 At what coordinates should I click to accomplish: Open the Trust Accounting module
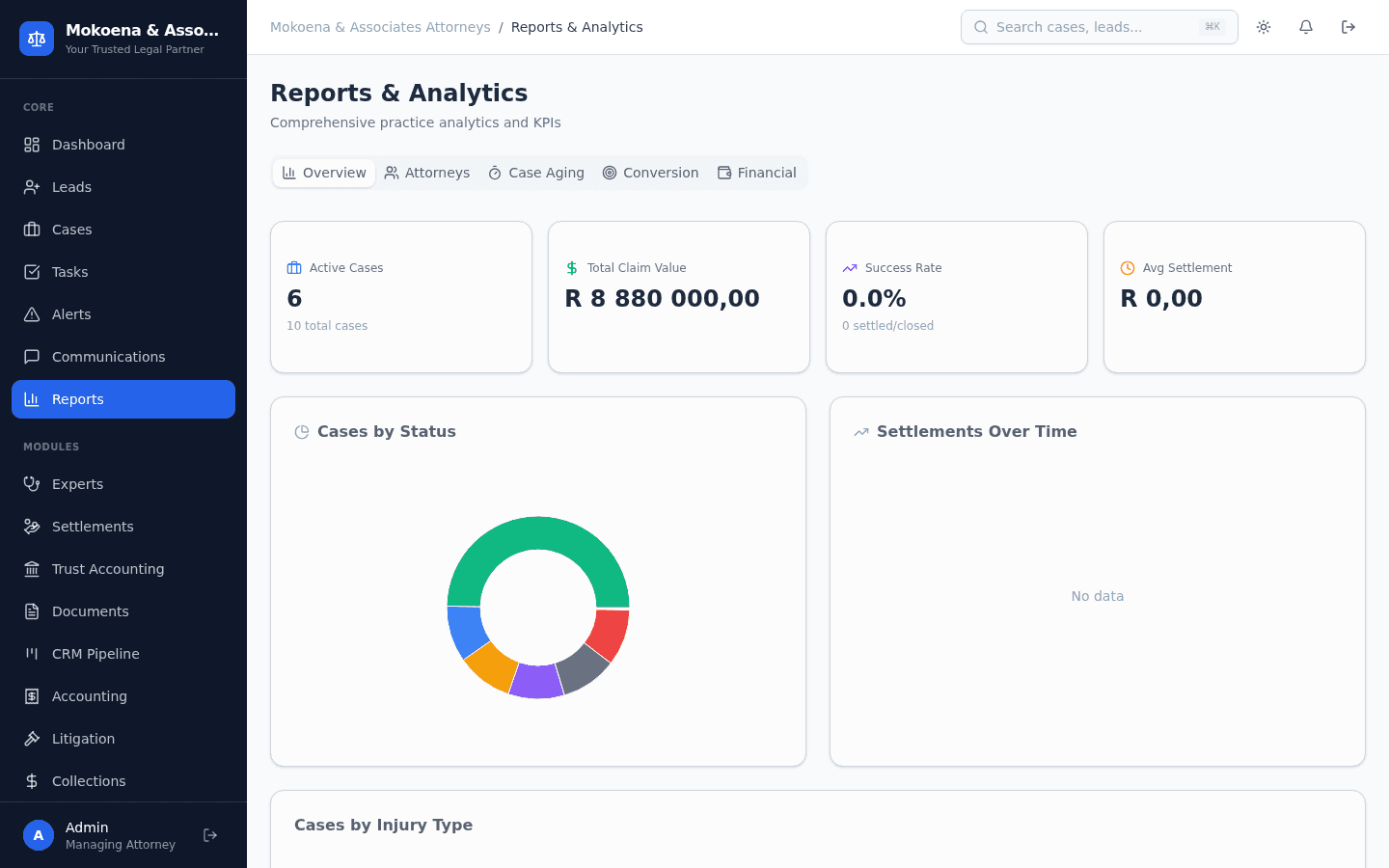coord(123,569)
